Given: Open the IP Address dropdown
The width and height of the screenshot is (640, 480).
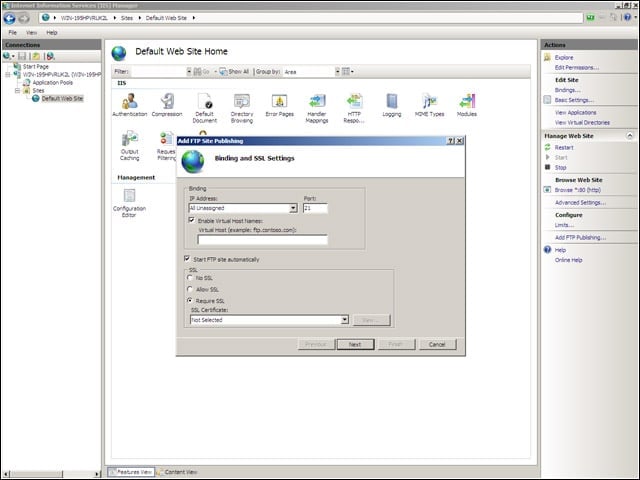Looking at the screenshot, I should pyautogui.click(x=293, y=208).
